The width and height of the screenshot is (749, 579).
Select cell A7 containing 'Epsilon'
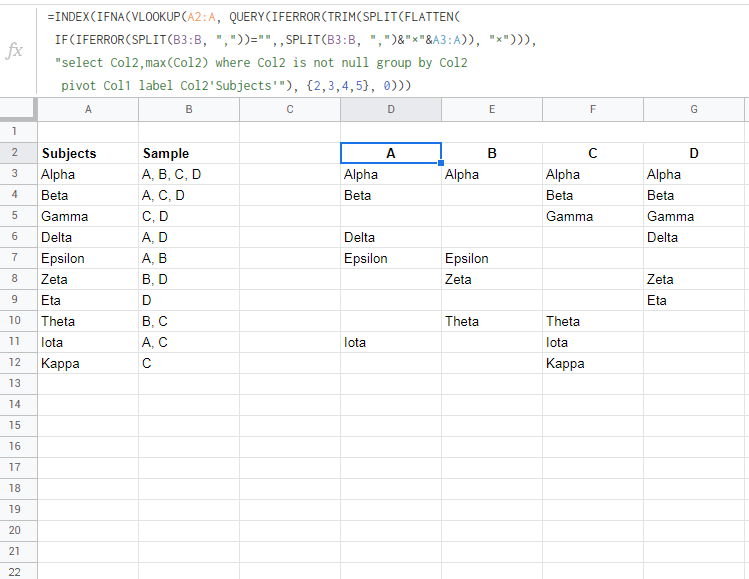[x=88, y=258]
